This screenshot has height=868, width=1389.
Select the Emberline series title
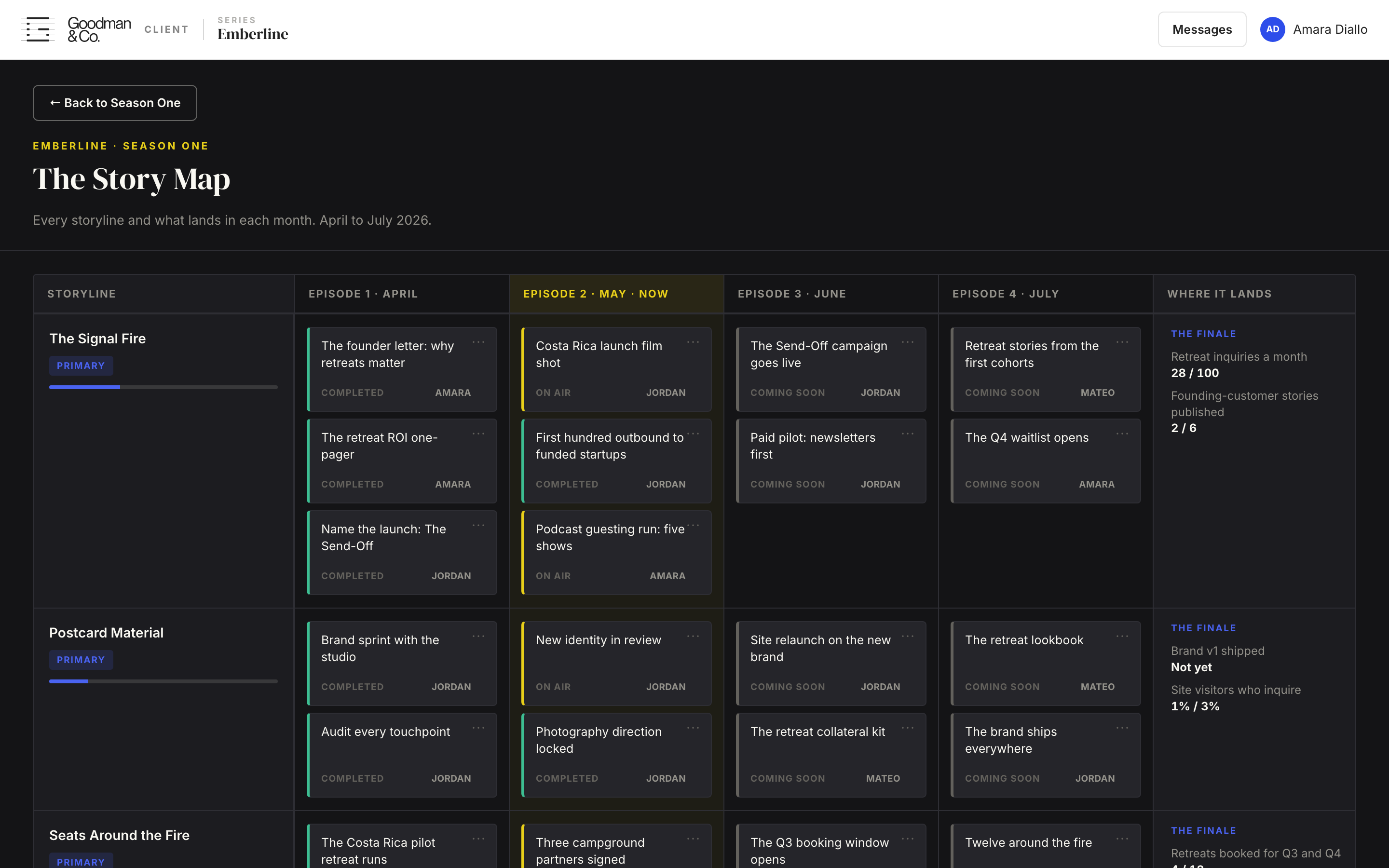pyautogui.click(x=253, y=34)
